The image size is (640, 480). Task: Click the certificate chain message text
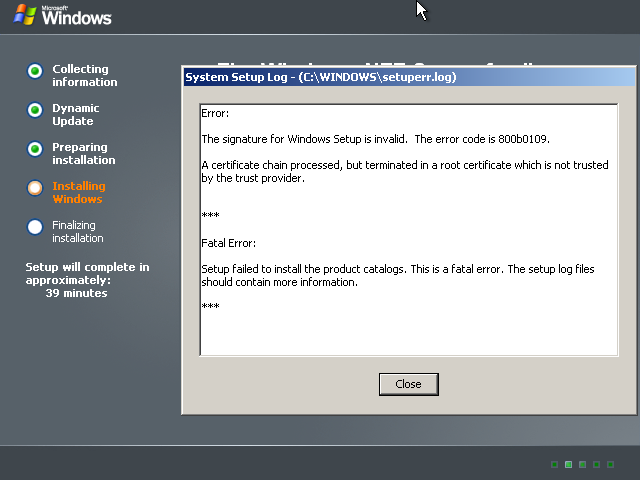coord(405,171)
